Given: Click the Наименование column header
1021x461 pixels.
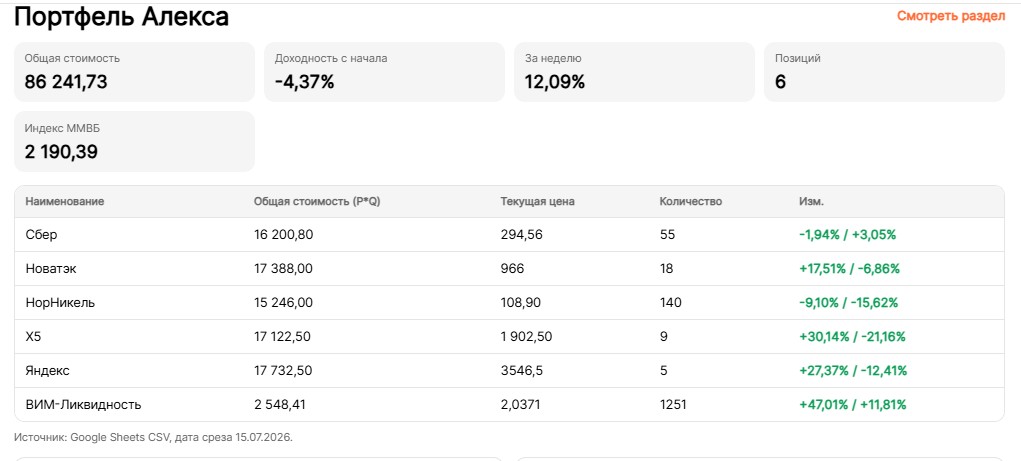Looking at the screenshot, I should (64, 202).
